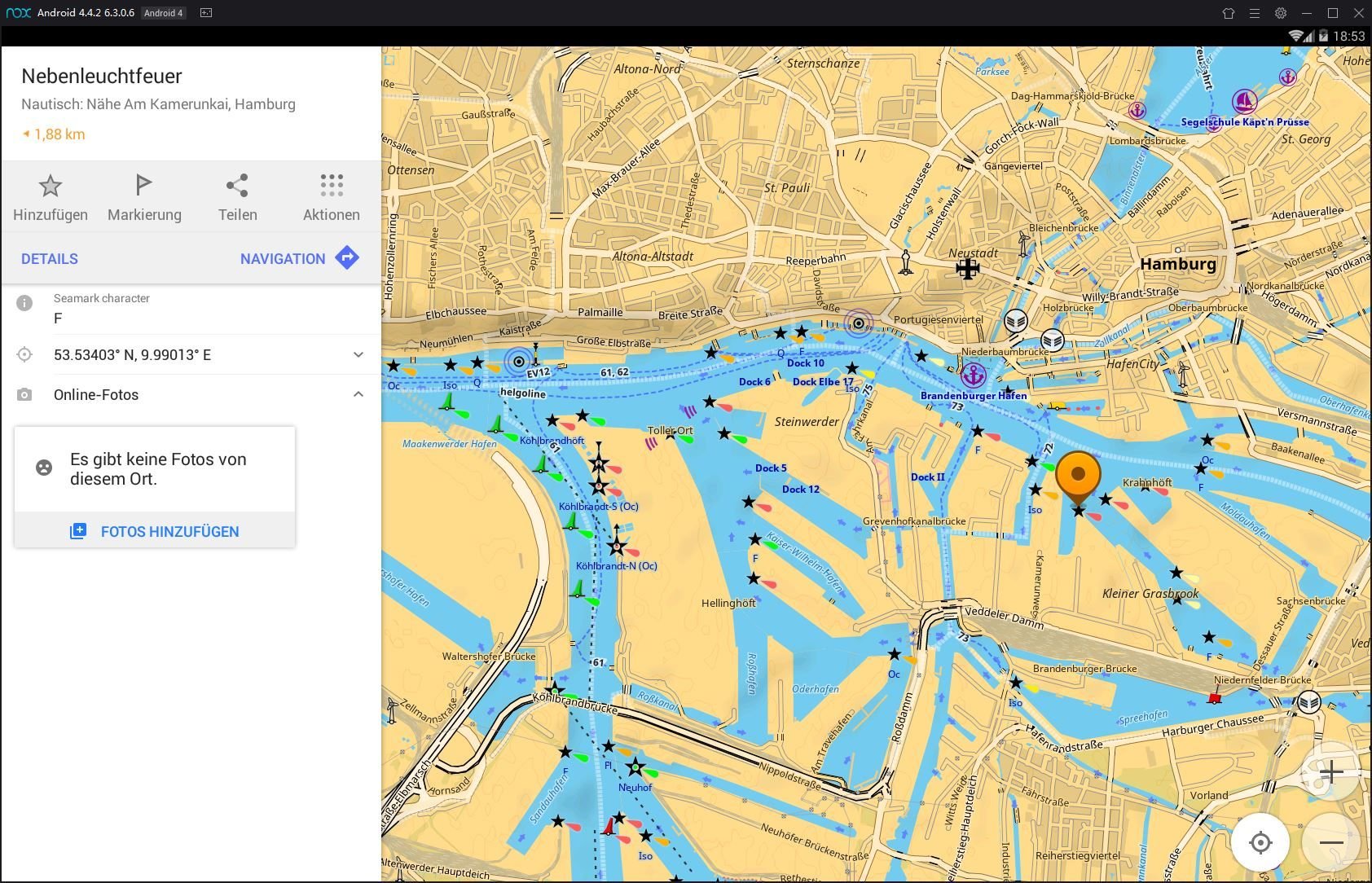The height and width of the screenshot is (883, 1372).
Task: Click the Kleiner Grasbrook map label
Action: coord(1150,593)
